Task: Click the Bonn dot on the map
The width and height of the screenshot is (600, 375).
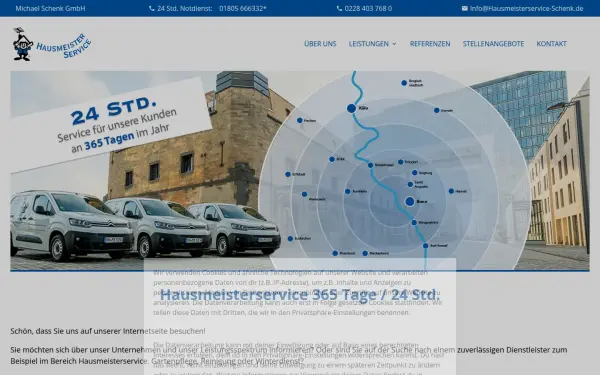Action: (409, 201)
